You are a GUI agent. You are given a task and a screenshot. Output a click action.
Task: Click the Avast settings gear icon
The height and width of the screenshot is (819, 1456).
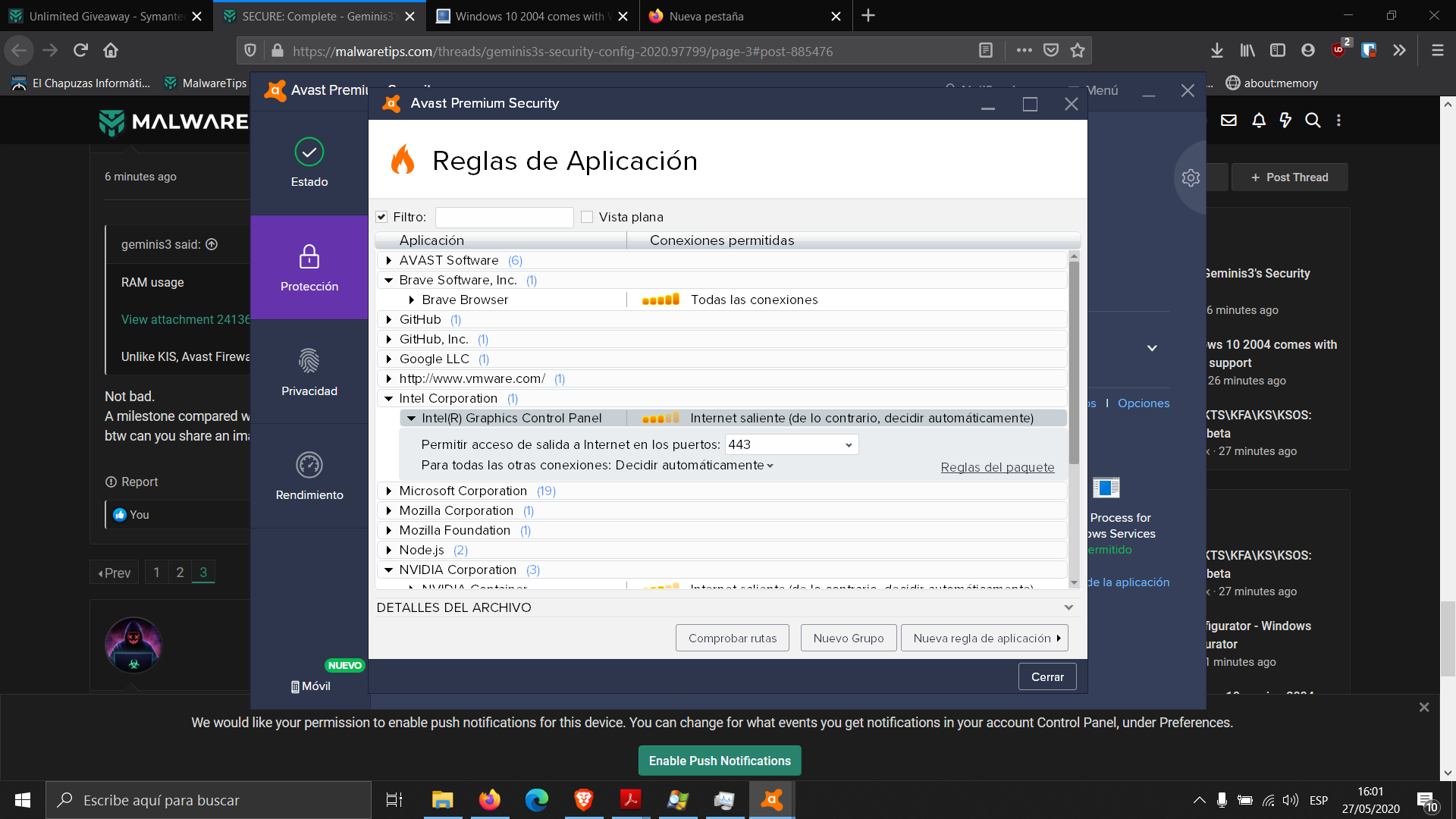[1191, 177]
